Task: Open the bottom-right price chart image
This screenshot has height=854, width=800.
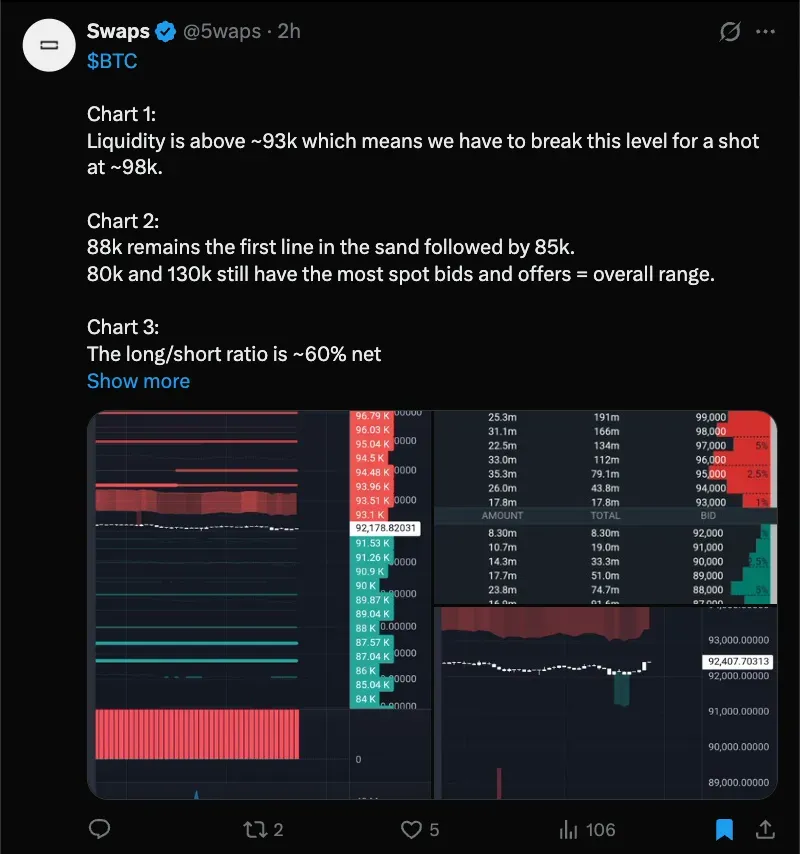Action: [x=605, y=702]
